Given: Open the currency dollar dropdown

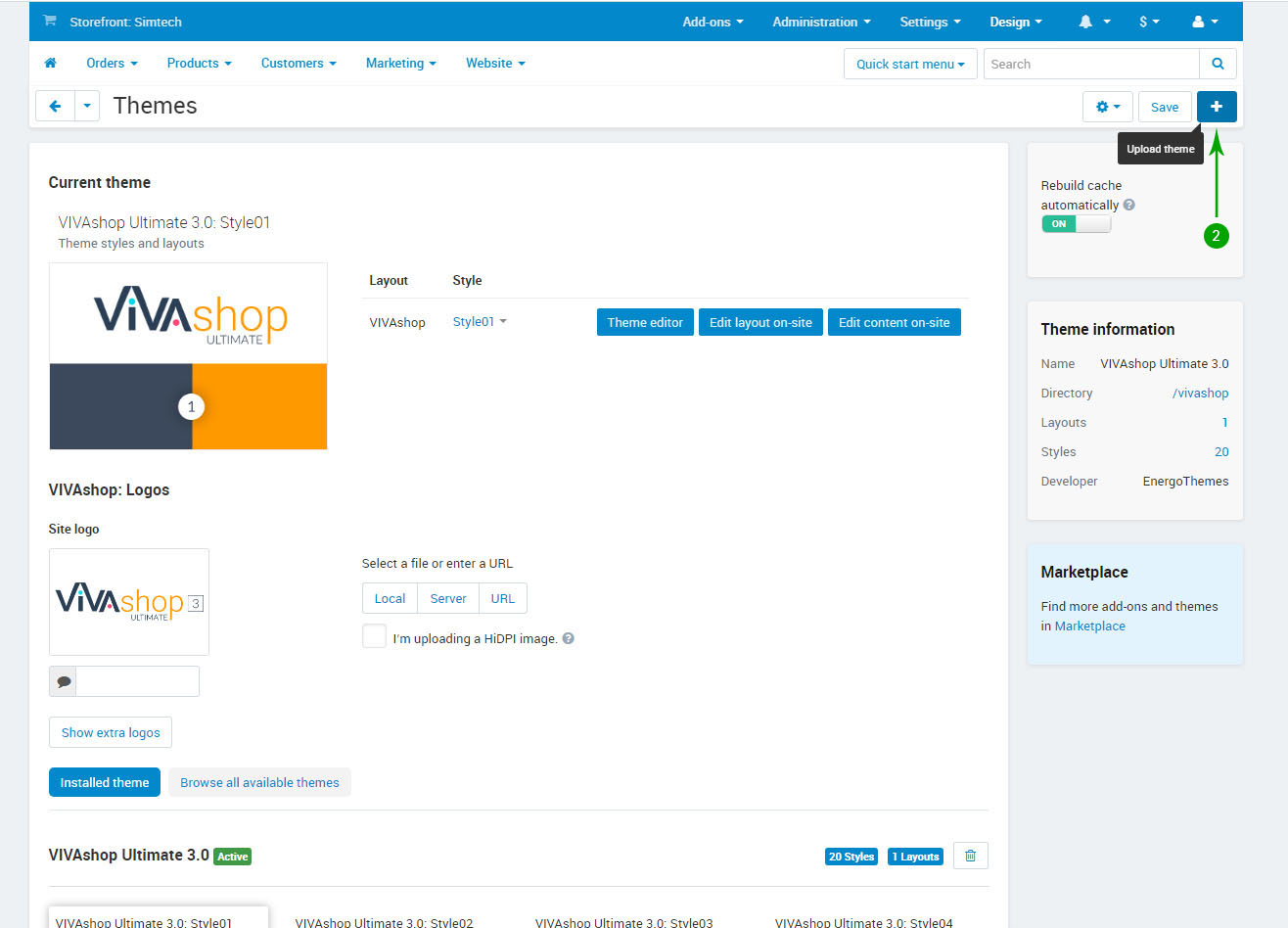Looking at the screenshot, I should (1149, 22).
